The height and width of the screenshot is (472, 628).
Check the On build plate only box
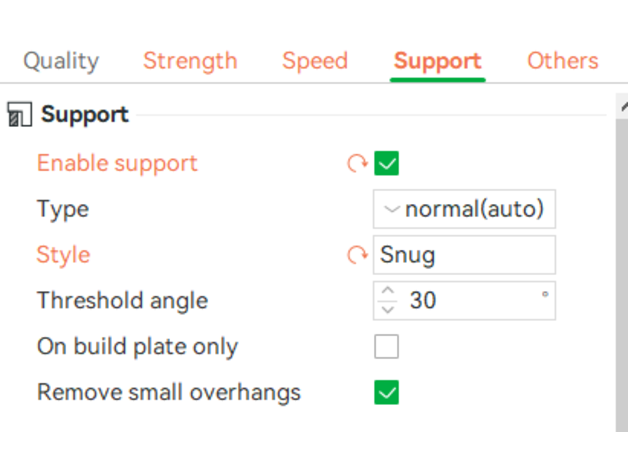[x=386, y=347]
